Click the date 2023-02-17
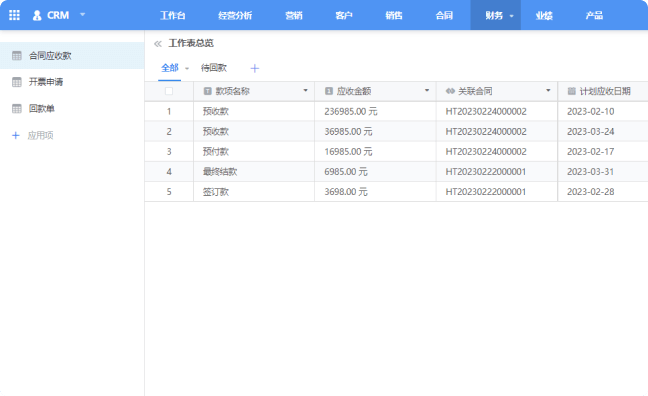The width and height of the screenshot is (648, 396). pyautogui.click(x=591, y=152)
